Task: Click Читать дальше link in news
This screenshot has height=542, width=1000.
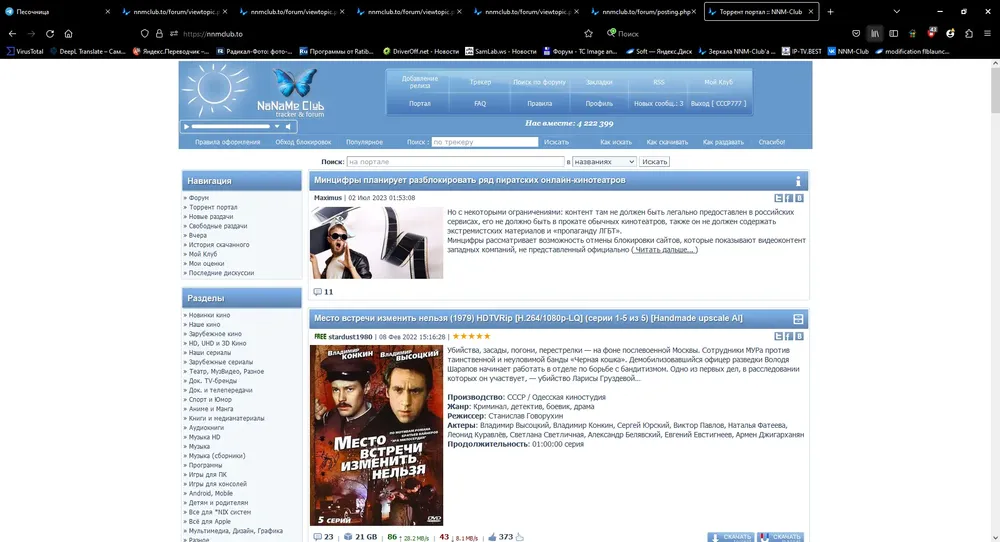Action: pyautogui.click(x=664, y=250)
